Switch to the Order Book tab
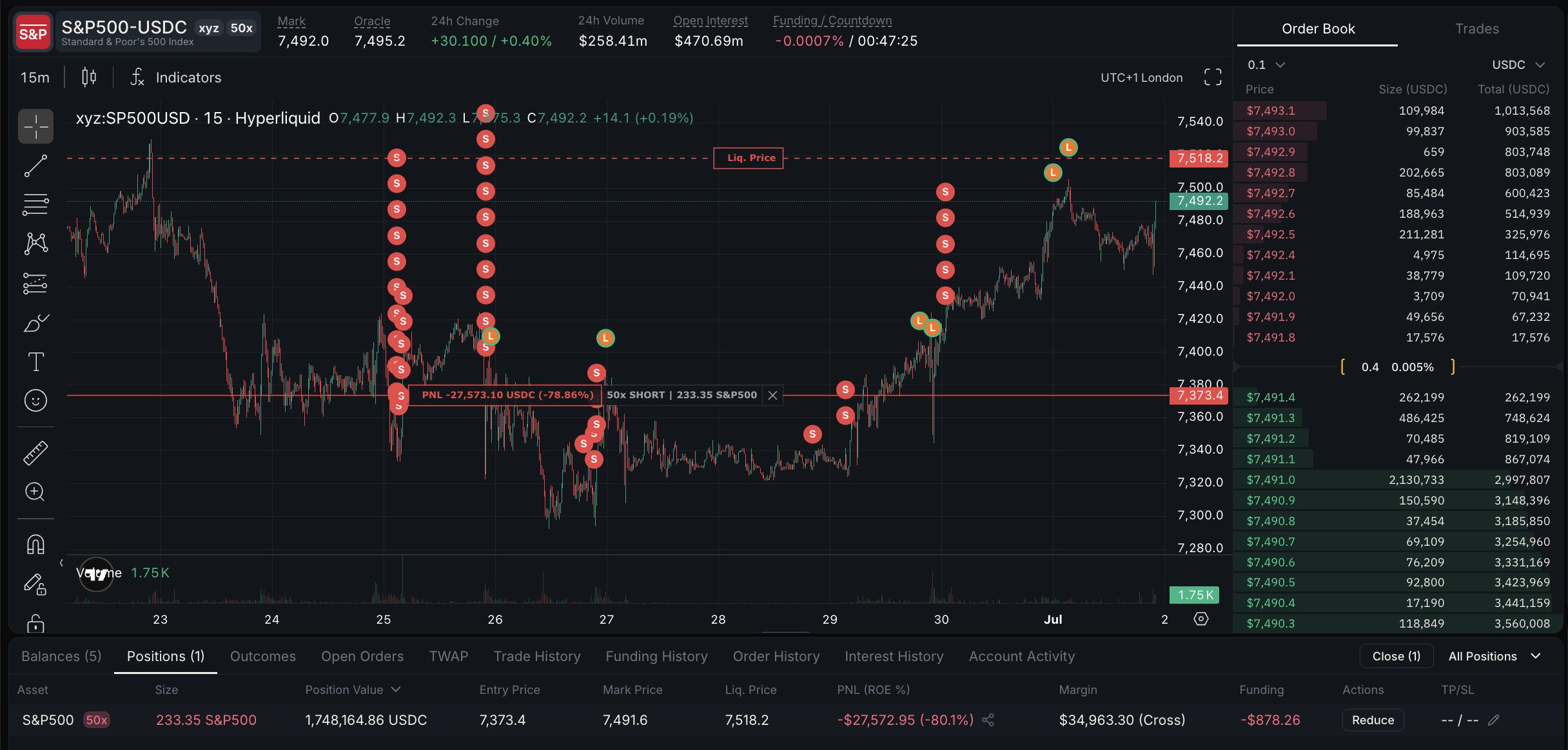Viewport: 1568px width, 750px height. (1318, 28)
